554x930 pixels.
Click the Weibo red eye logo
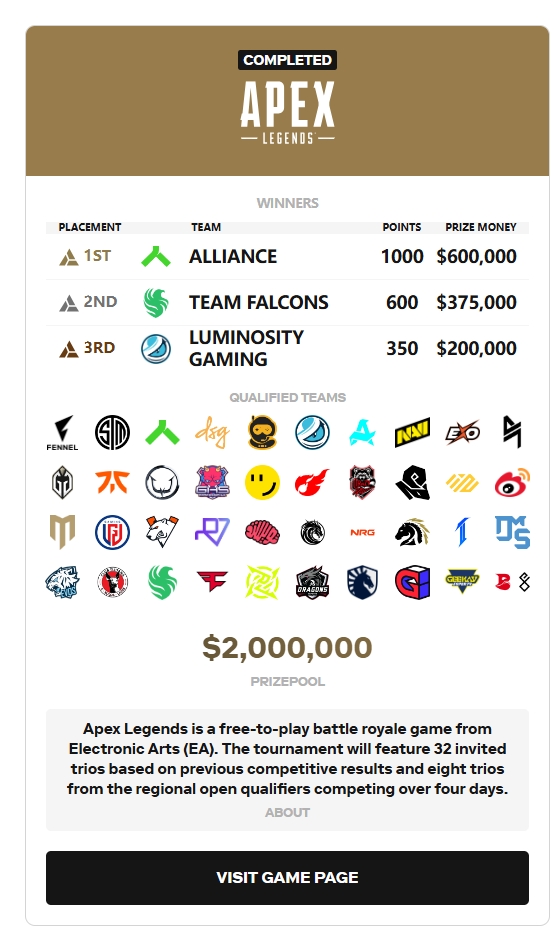tap(512, 482)
